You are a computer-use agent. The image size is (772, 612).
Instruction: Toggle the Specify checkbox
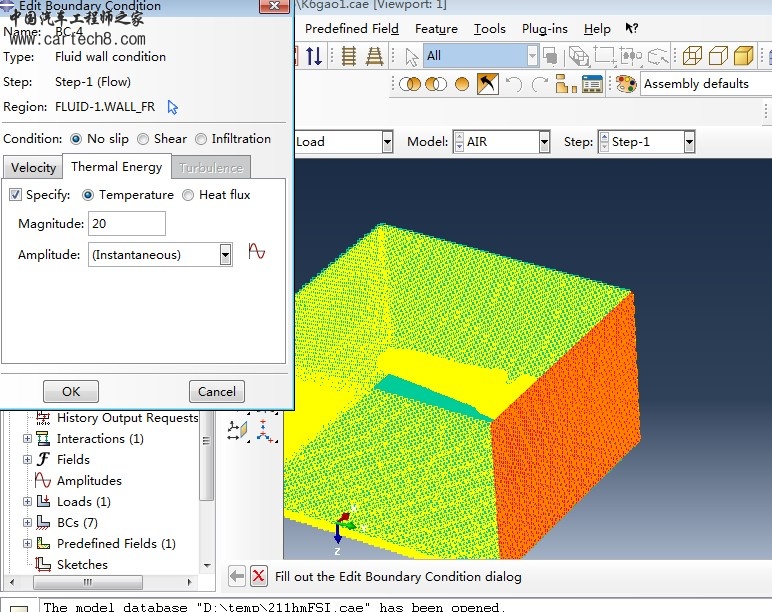(15, 195)
